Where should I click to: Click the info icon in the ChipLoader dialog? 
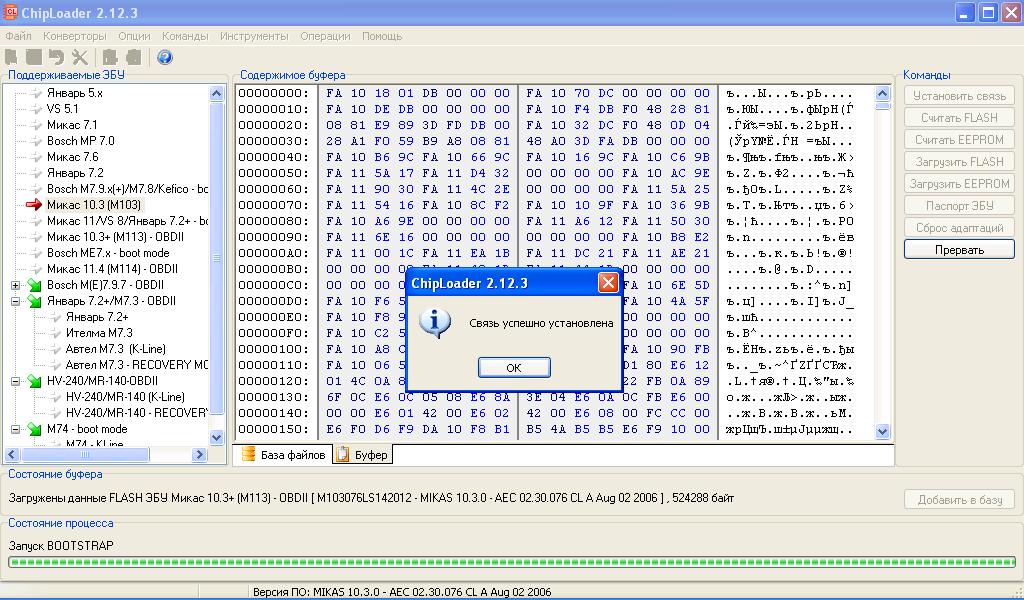[435, 323]
